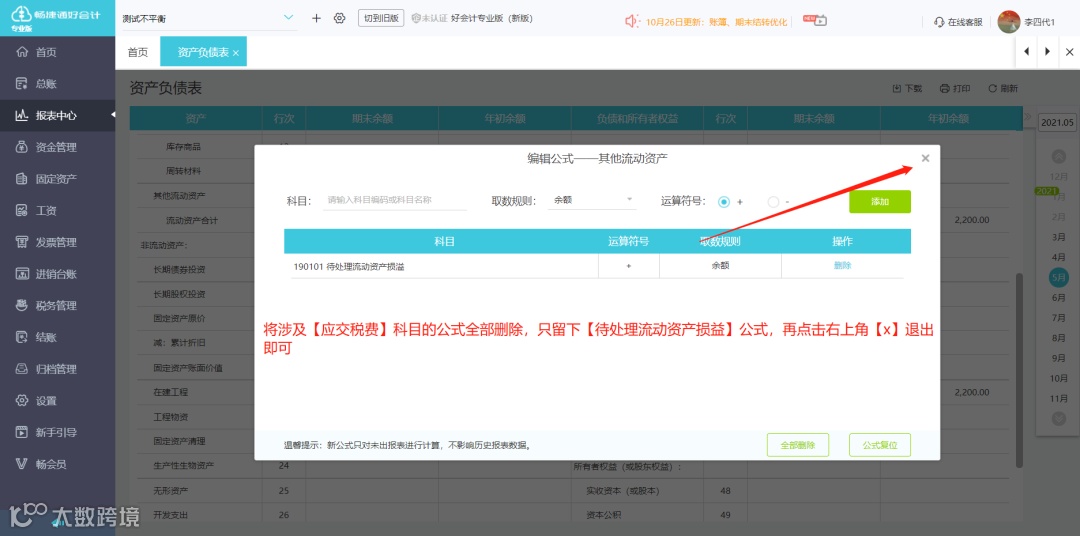
Task: Click the next tab right arrow
Action: click(x=1048, y=52)
